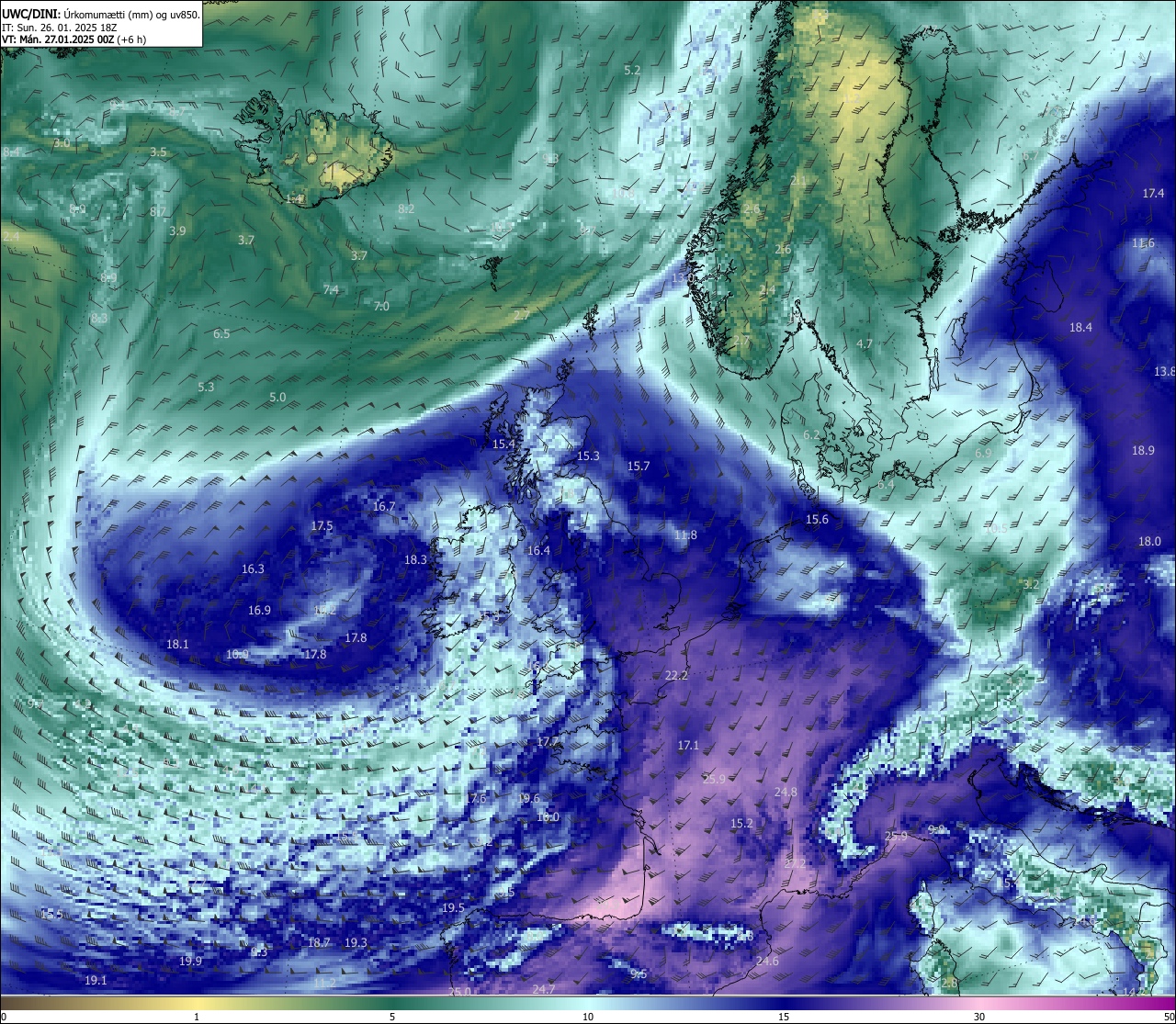Screen dimensions: 1176x1024
Task: Click the 17.6 value on the map
Action: coord(475,798)
